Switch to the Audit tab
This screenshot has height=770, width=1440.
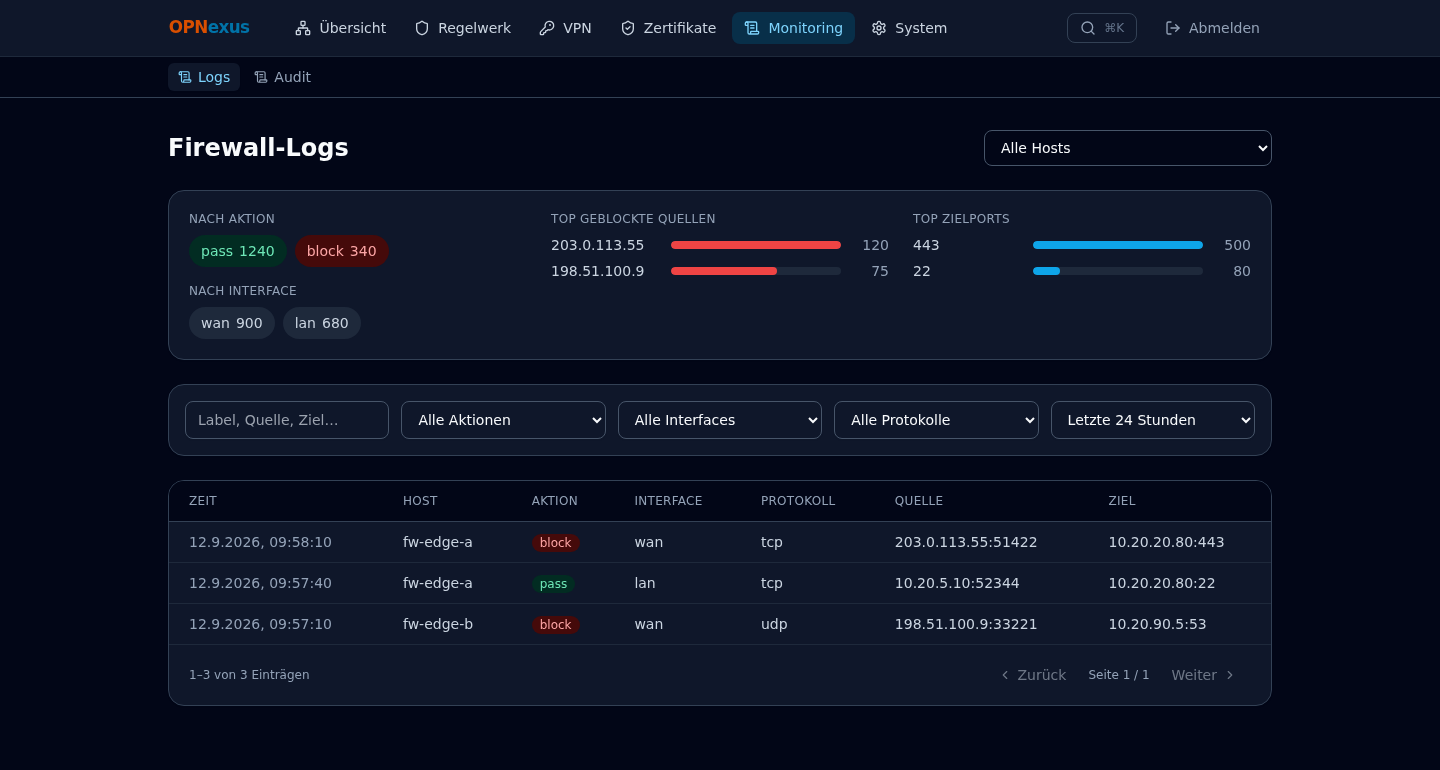282,77
